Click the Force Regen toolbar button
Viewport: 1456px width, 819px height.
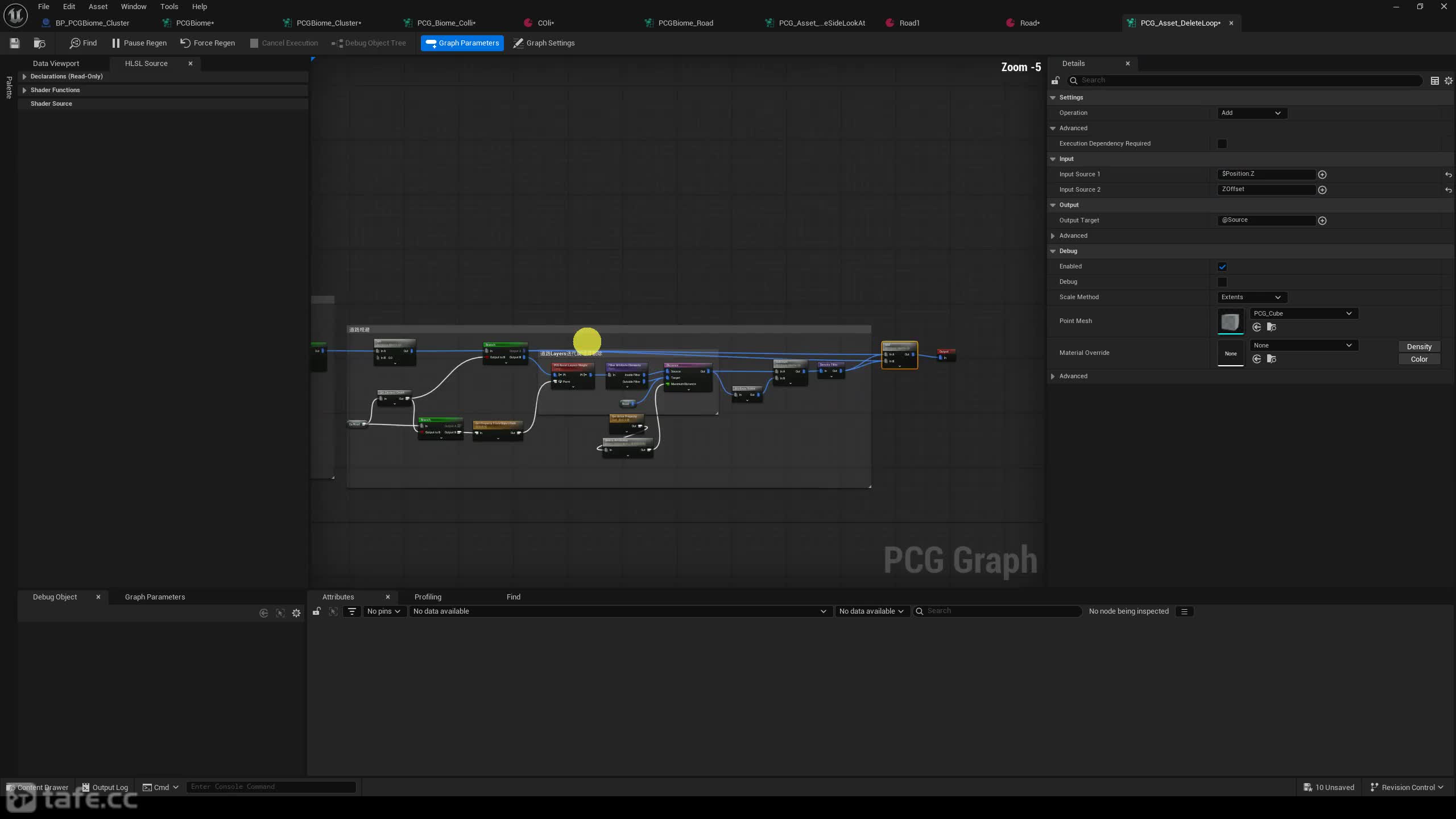point(208,43)
